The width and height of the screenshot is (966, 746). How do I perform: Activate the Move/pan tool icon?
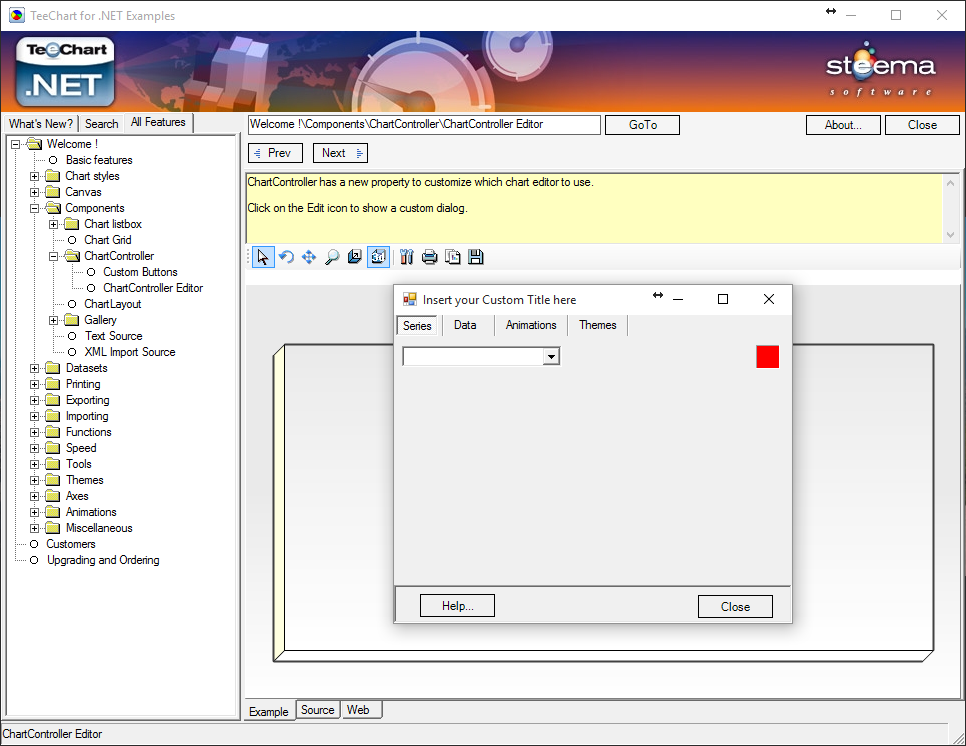click(309, 257)
